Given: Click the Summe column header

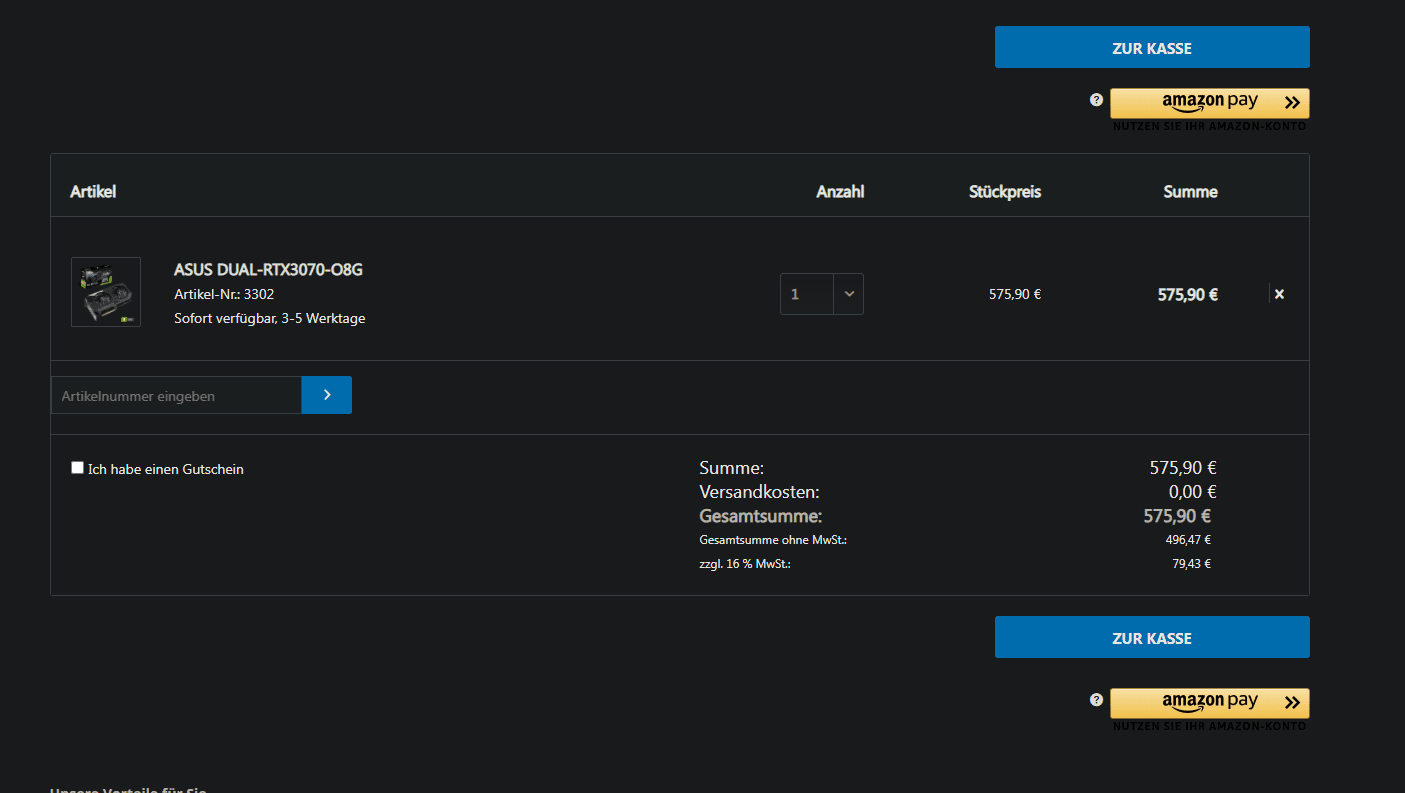Looking at the screenshot, I should (x=1190, y=191).
